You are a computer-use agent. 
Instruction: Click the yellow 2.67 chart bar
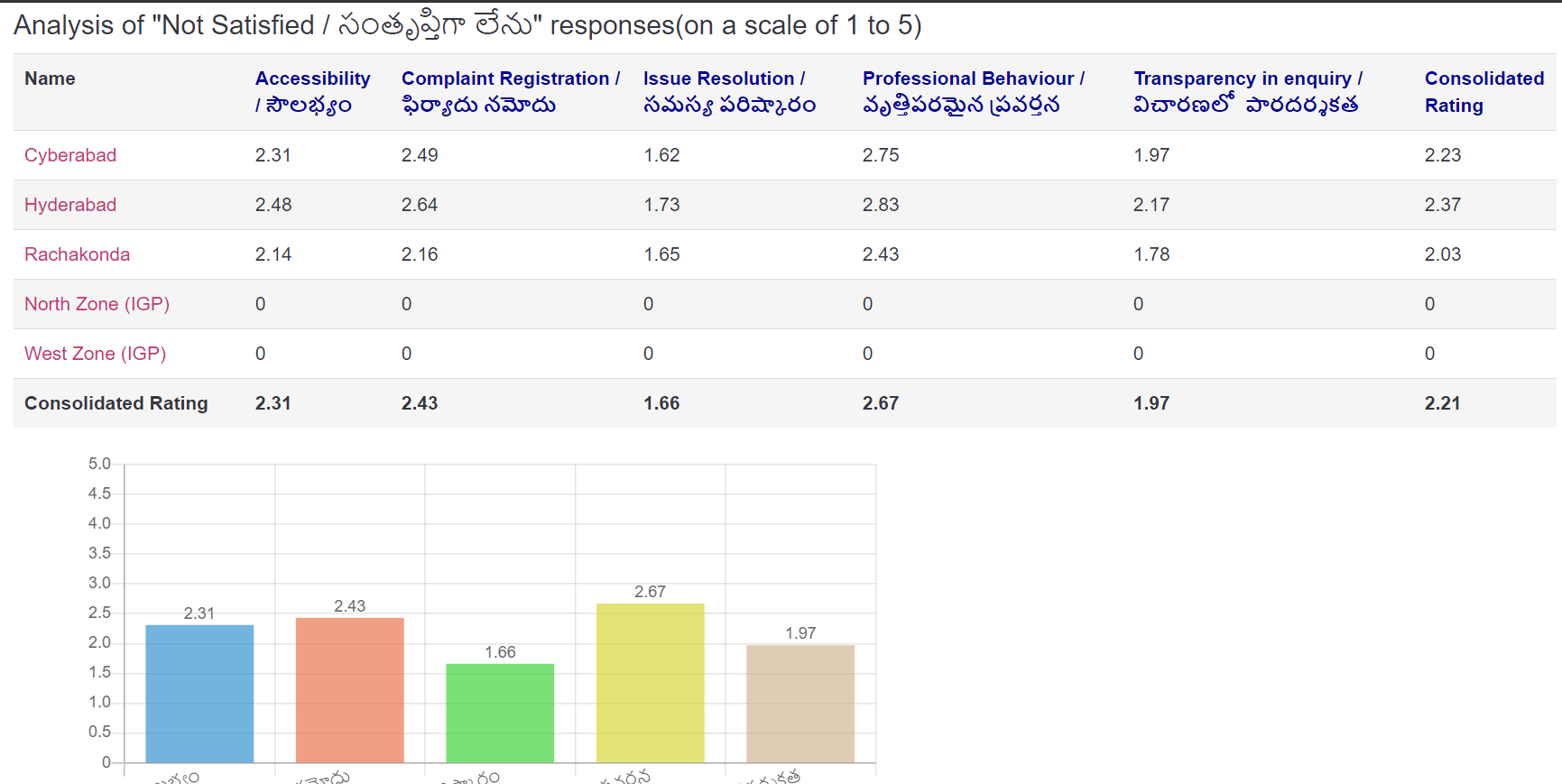650,682
